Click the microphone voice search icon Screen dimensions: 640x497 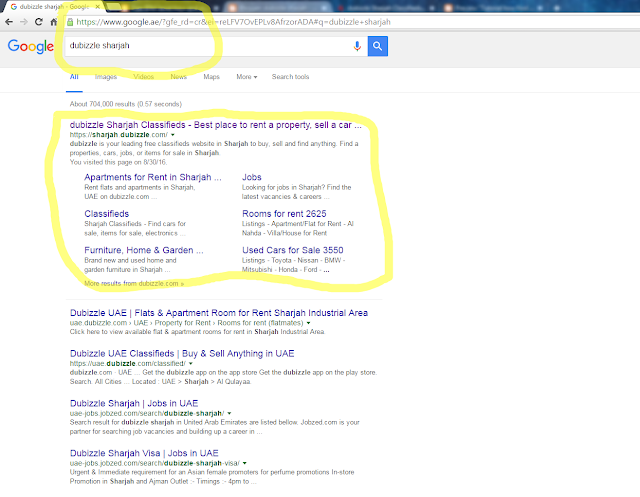(357, 46)
